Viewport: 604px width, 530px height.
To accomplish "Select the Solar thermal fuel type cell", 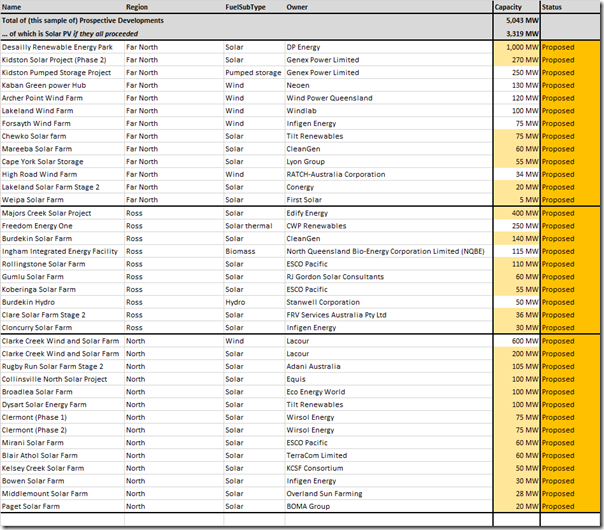I will [254, 226].
